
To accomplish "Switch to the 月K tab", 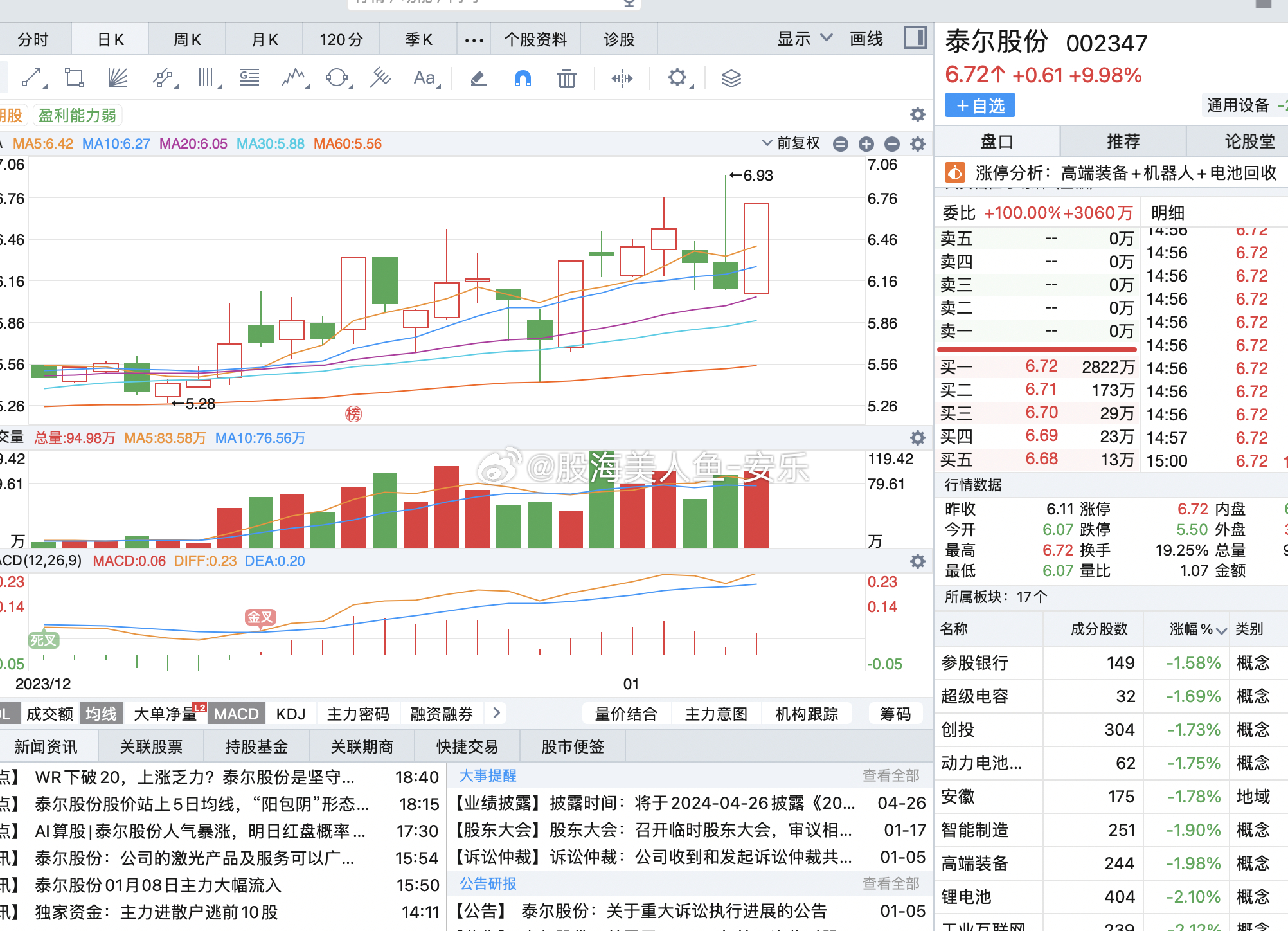I will click(x=264, y=39).
